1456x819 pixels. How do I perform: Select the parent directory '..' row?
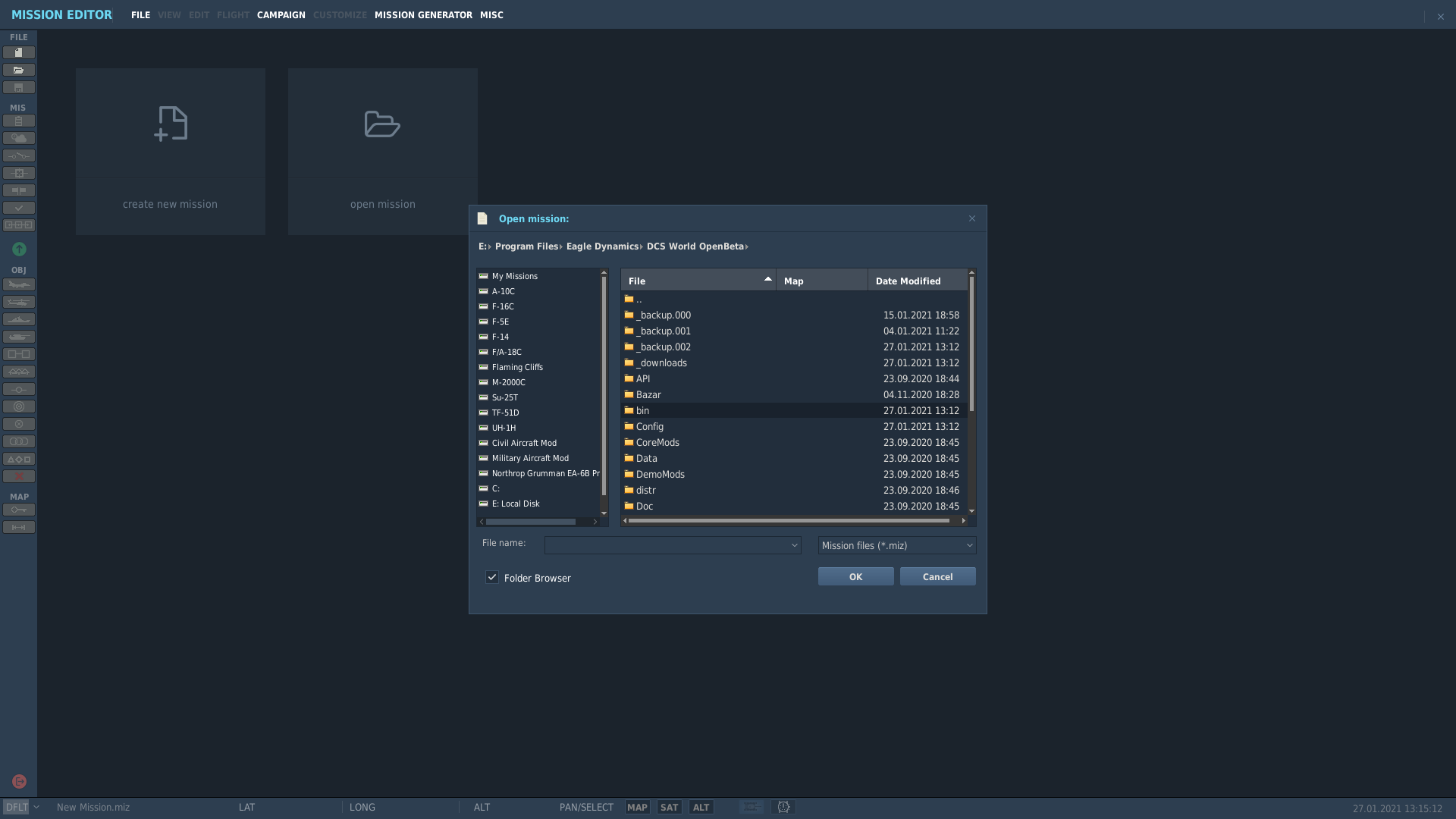[x=794, y=299]
